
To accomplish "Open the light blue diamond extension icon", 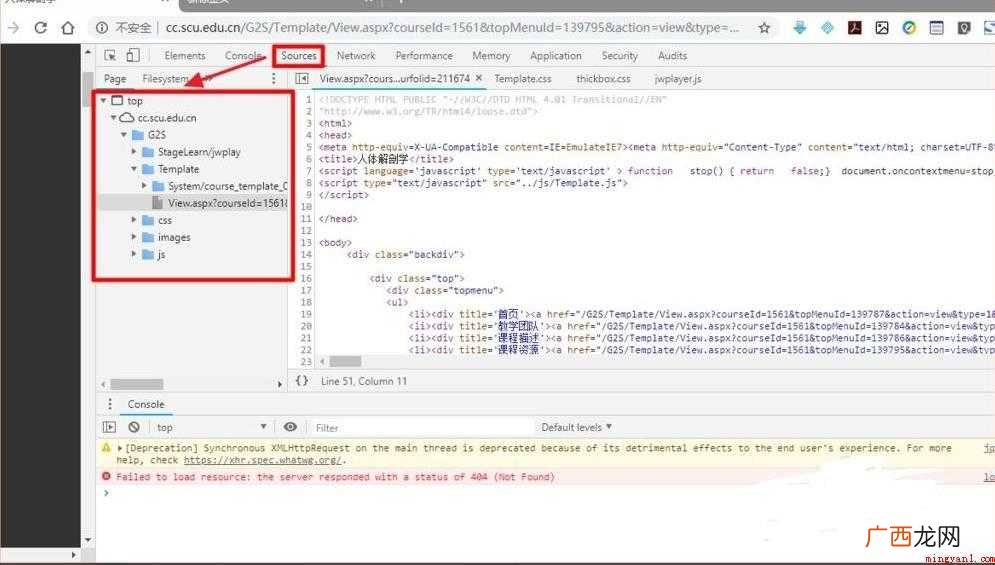I will point(827,28).
